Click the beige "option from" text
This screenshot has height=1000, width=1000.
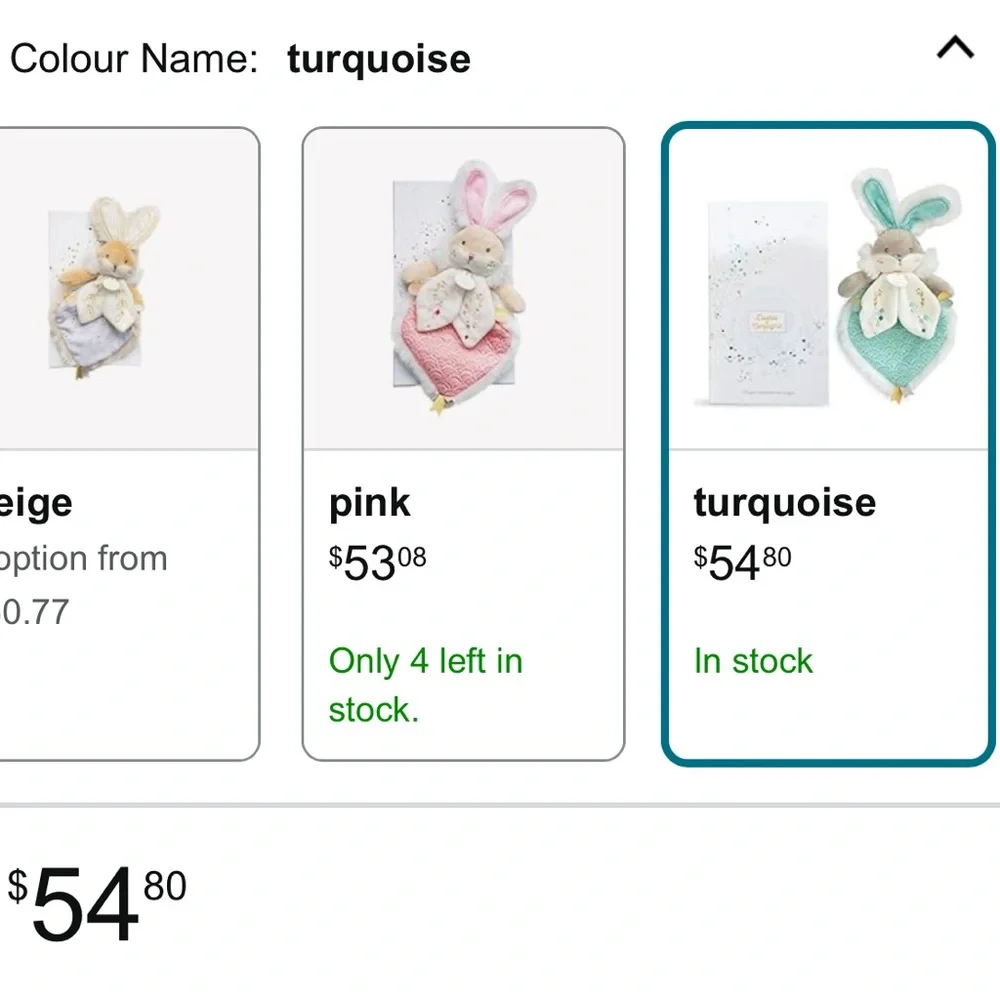click(x=84, y=558)
